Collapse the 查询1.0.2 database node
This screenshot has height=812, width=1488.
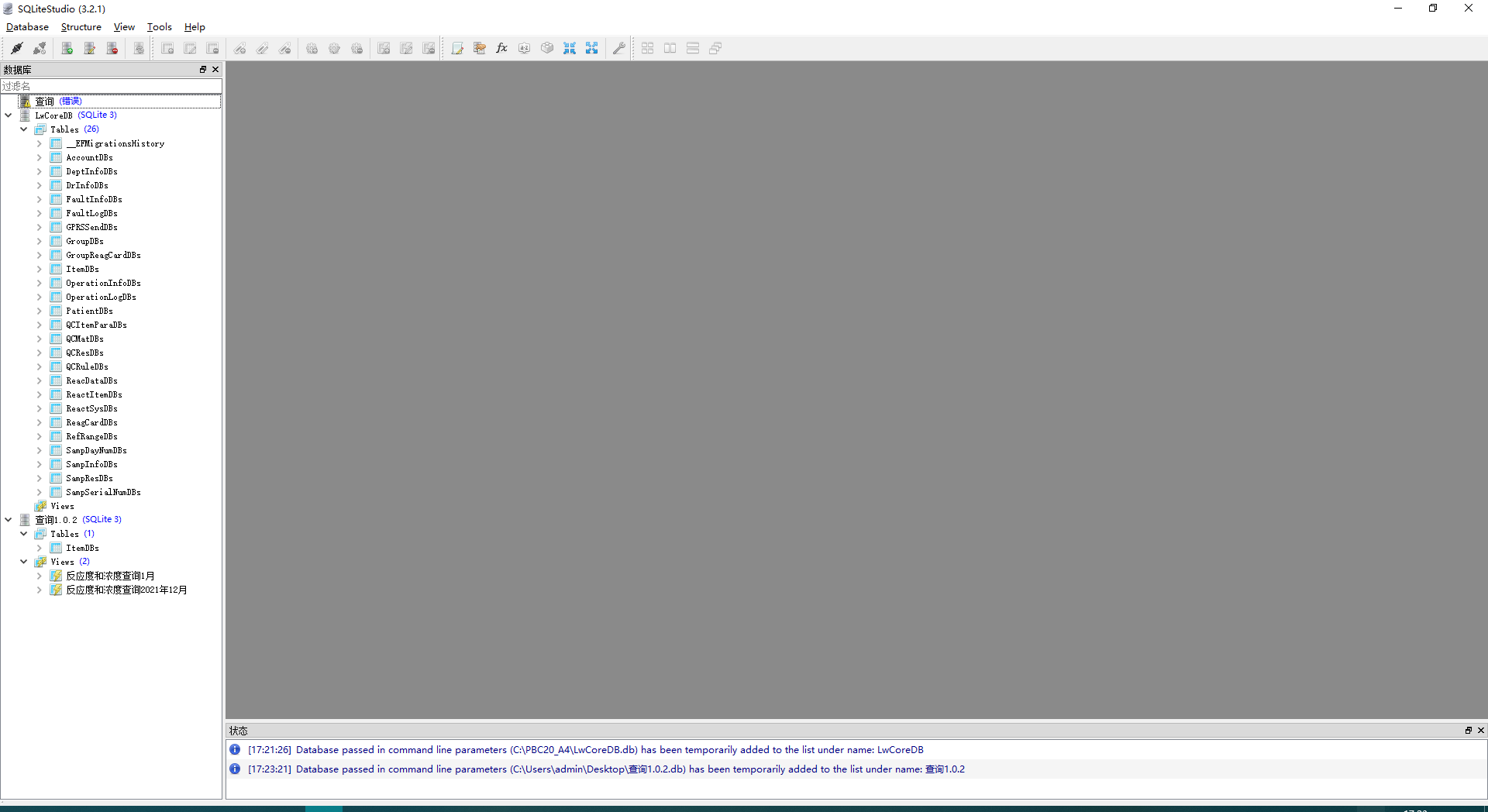click(x=9, y=520)
